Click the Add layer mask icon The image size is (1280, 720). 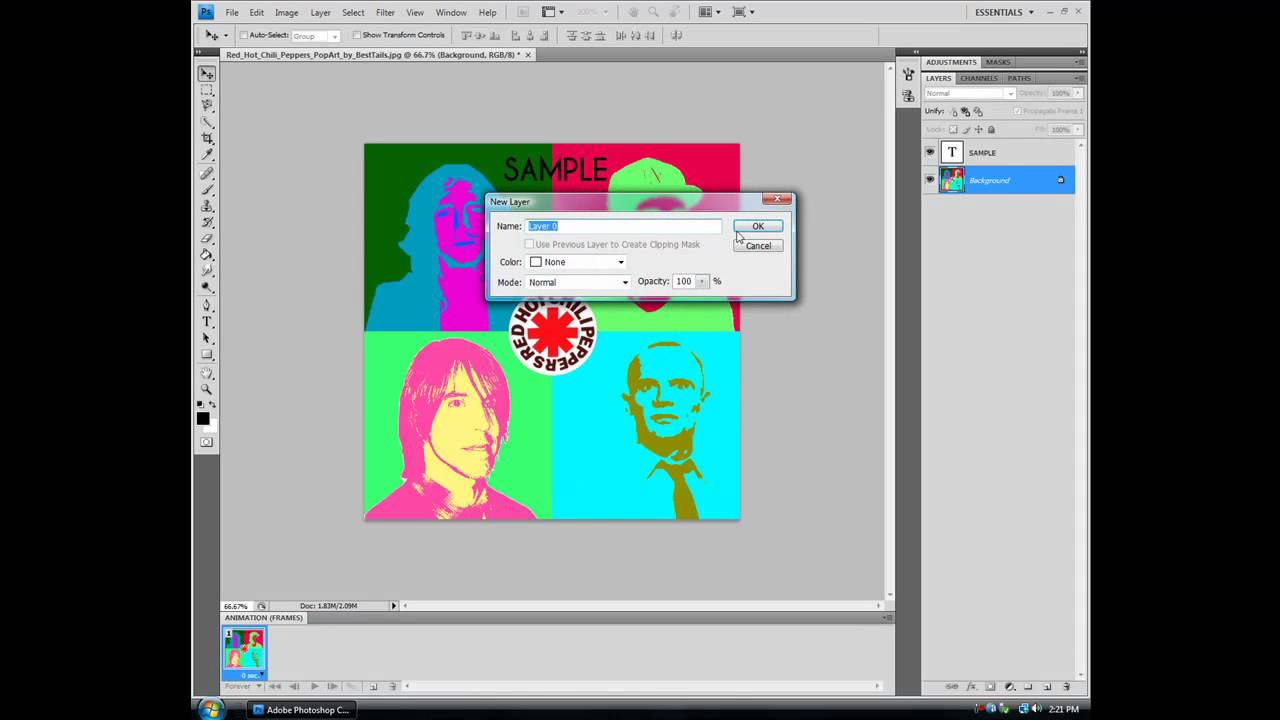coord(989,687)
